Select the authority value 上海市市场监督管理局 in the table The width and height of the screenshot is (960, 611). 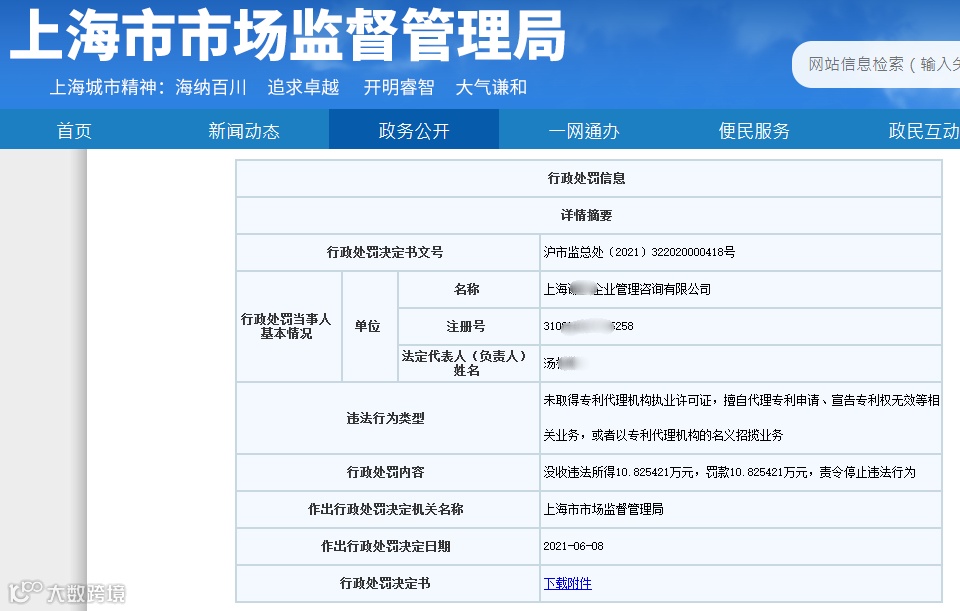tap(604, 509)
